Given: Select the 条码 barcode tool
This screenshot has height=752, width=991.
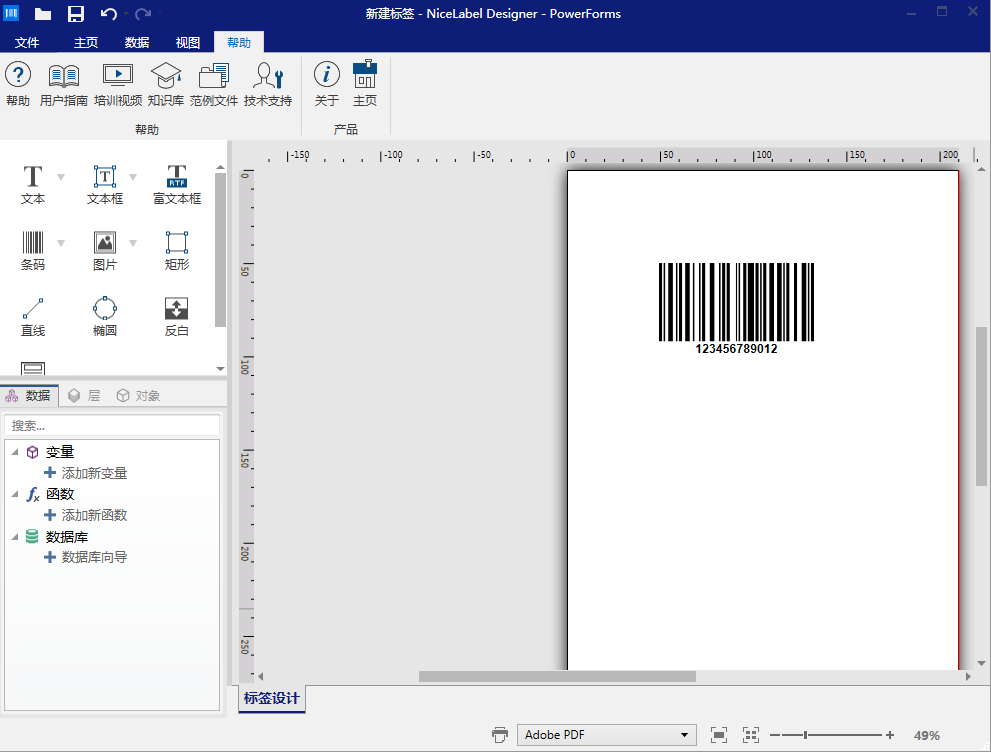Looking at the screenshot, I should click(x=33, y=251).
